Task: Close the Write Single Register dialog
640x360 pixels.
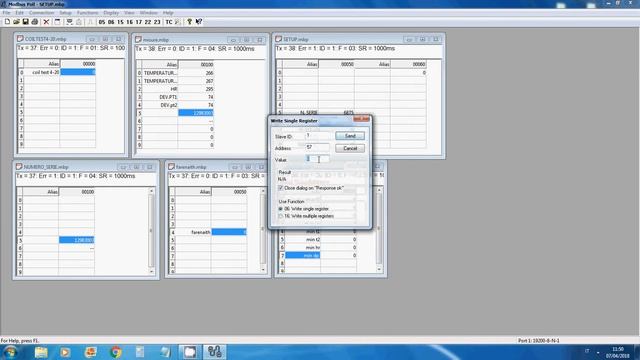Action: [361, 119]
